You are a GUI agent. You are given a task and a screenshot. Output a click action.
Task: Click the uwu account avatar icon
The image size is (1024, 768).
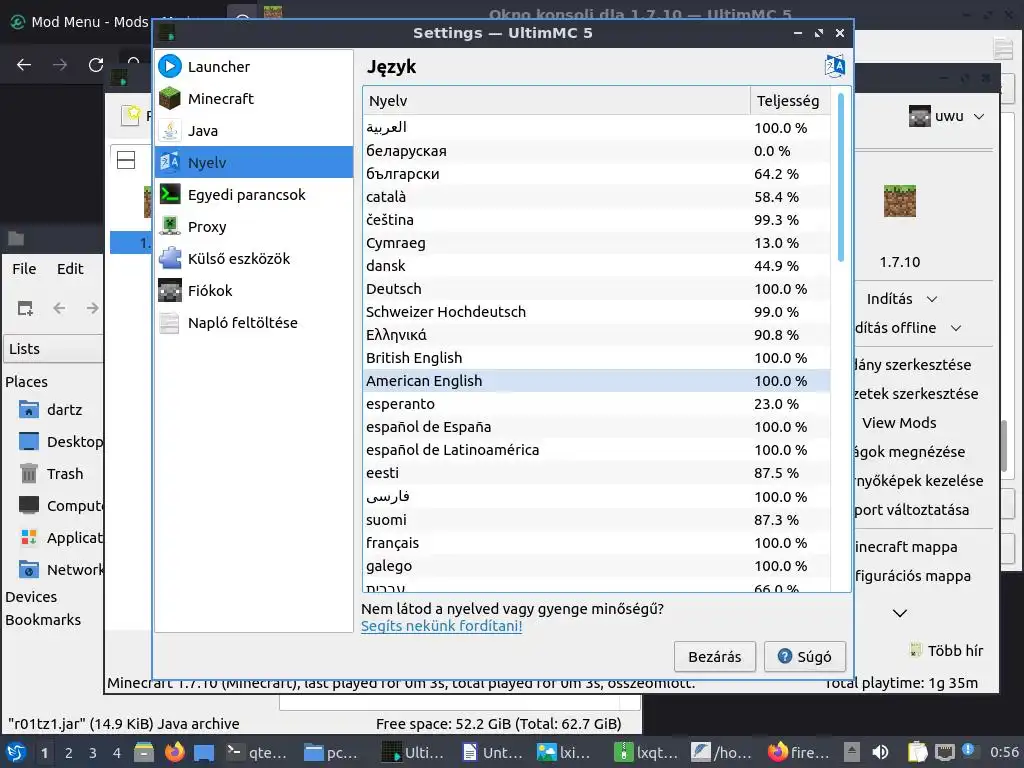click(x=919, y=117)
